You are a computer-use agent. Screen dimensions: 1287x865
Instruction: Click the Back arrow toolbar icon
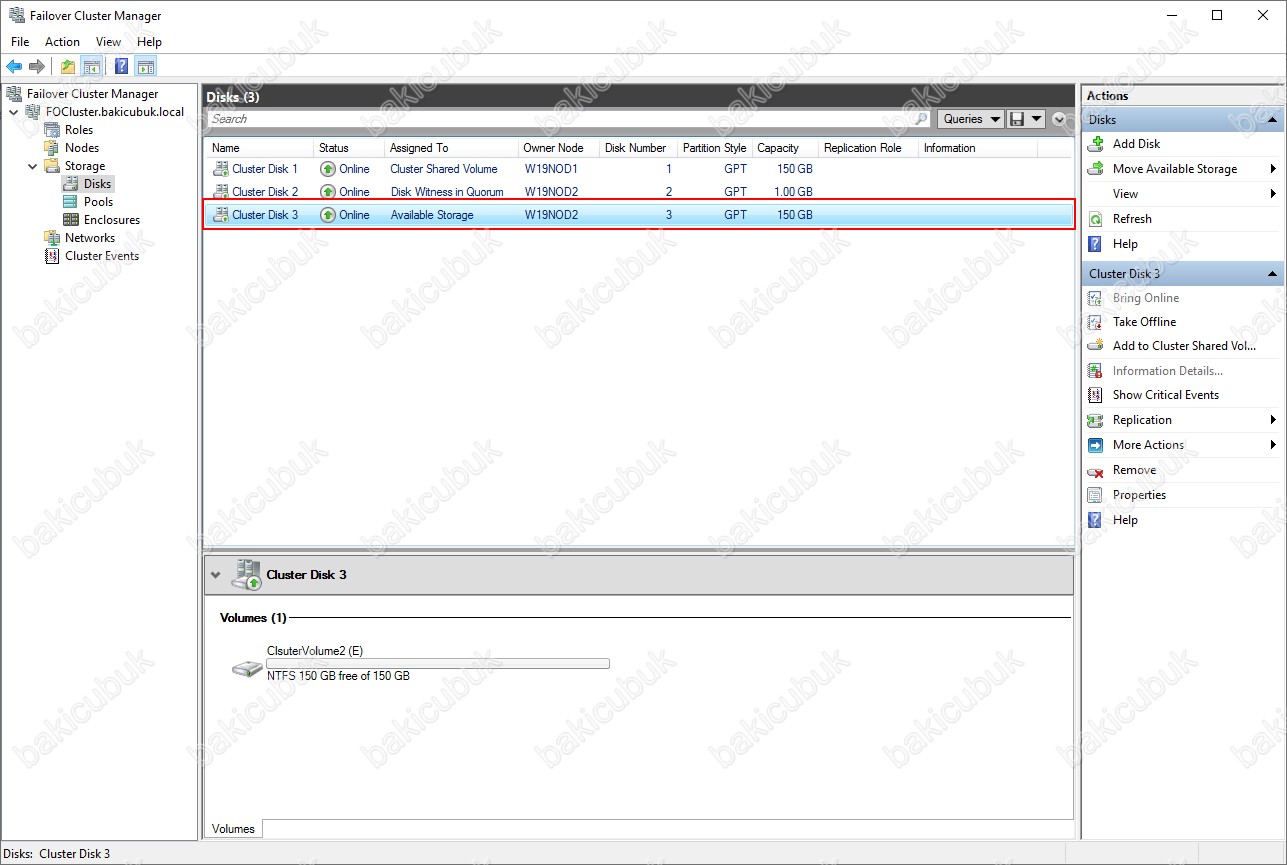[x=14, y=66]
